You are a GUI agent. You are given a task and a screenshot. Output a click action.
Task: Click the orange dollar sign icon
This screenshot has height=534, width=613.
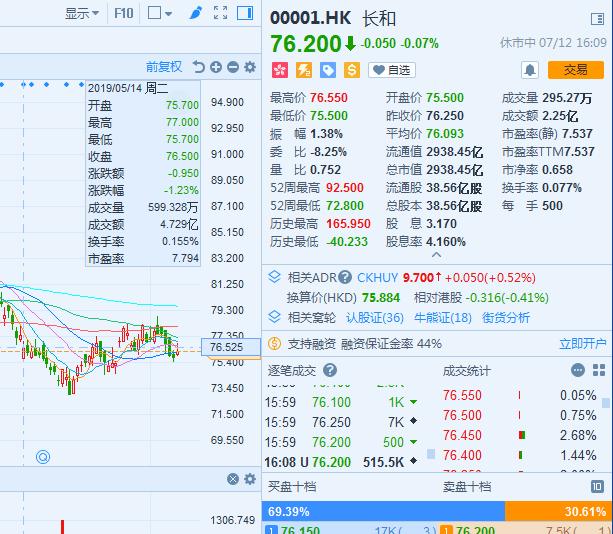[351, 70]
